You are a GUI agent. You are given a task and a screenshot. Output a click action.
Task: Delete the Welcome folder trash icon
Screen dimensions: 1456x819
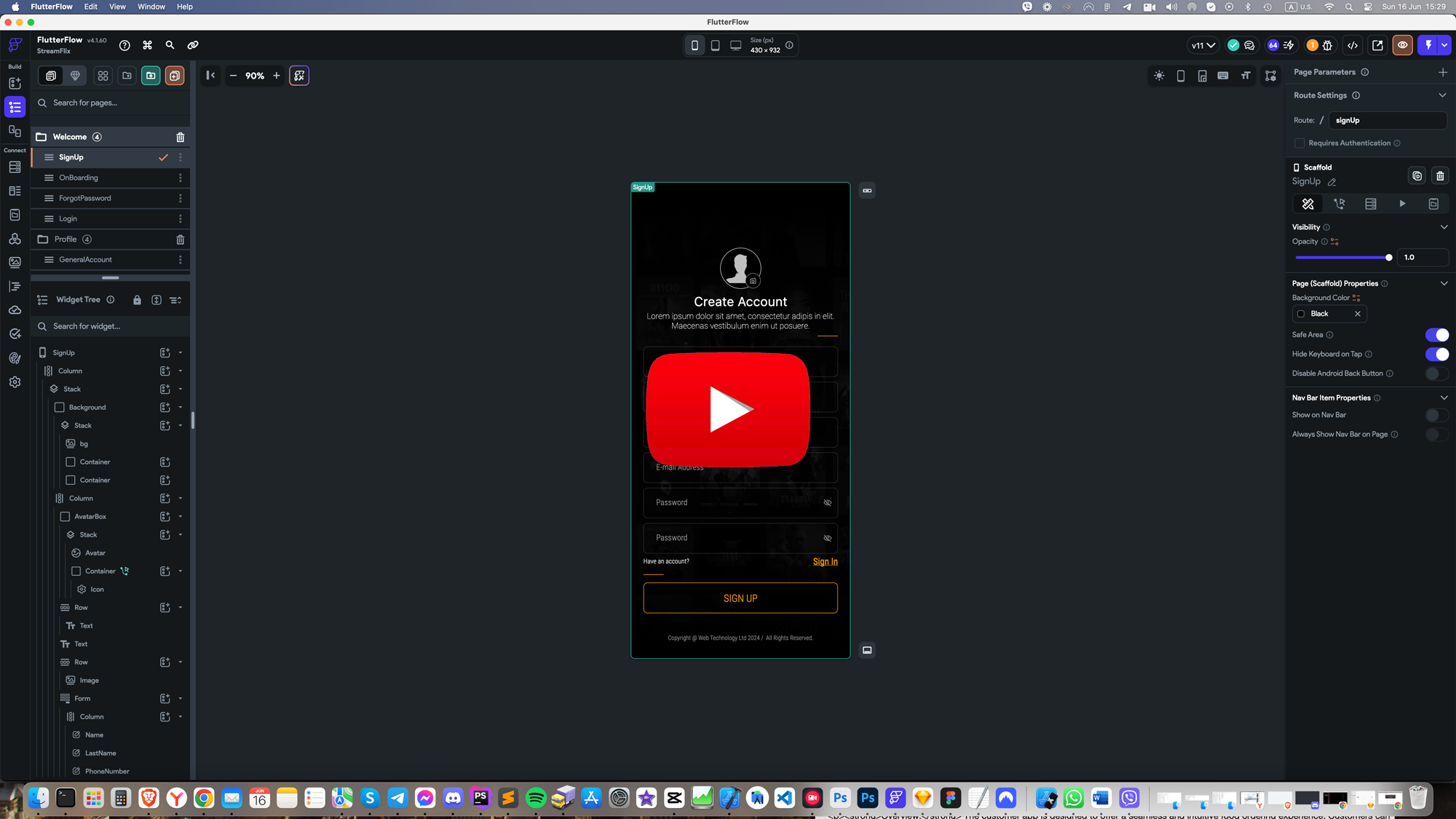pos(180,137)
